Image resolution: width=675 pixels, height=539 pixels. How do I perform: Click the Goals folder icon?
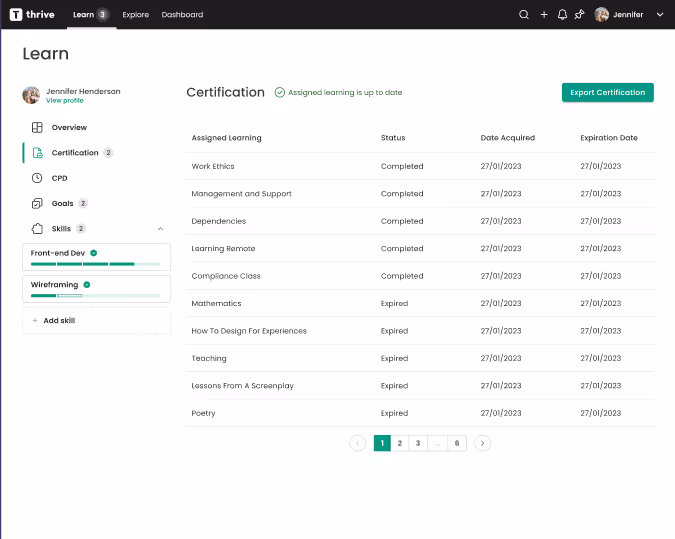(37, 203)
